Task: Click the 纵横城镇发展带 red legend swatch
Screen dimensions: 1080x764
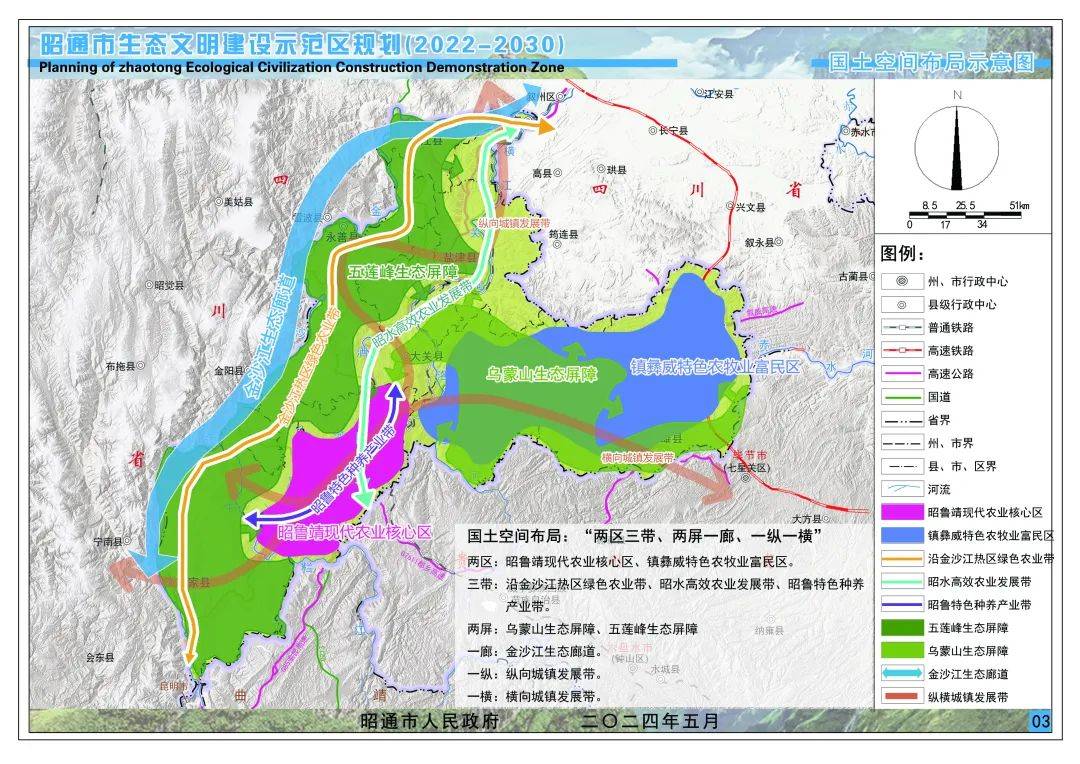Action: [x=902, y=697]
